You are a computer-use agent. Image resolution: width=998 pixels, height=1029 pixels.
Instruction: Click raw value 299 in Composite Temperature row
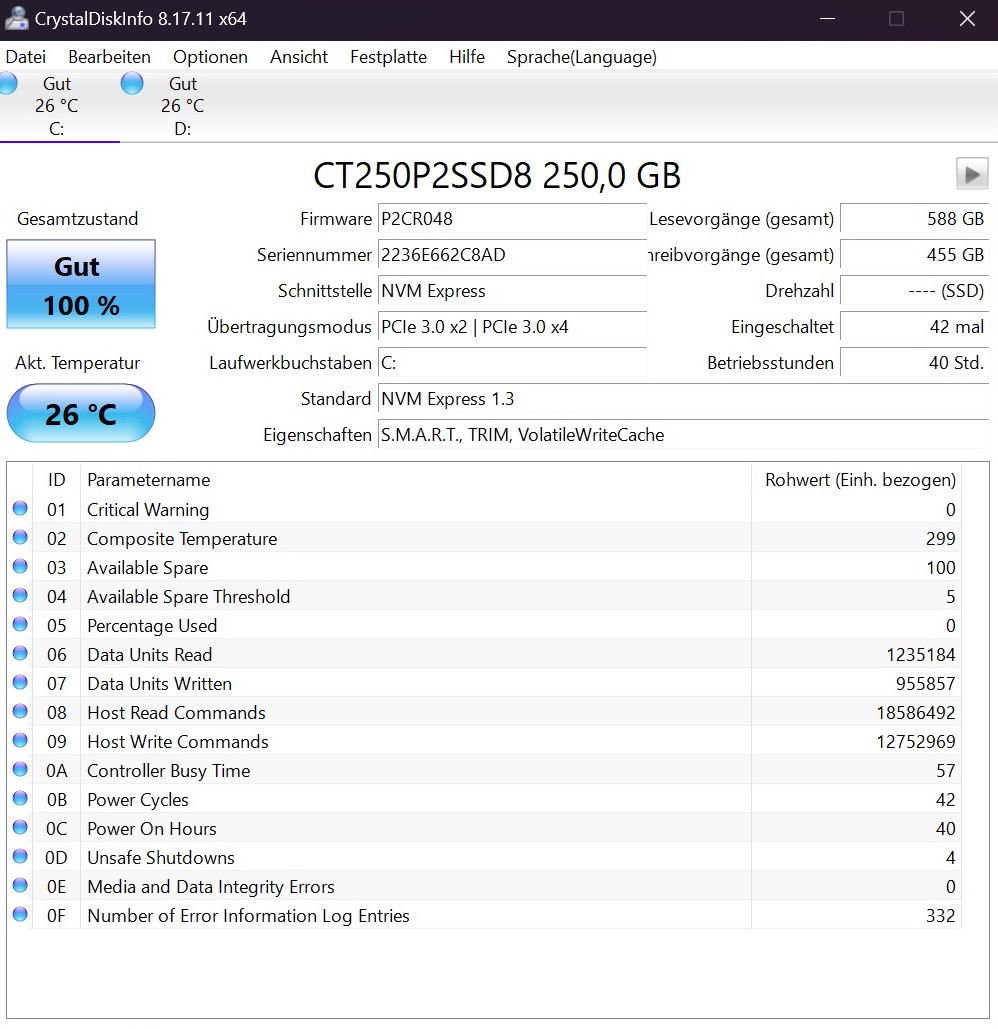pos(940,539)
